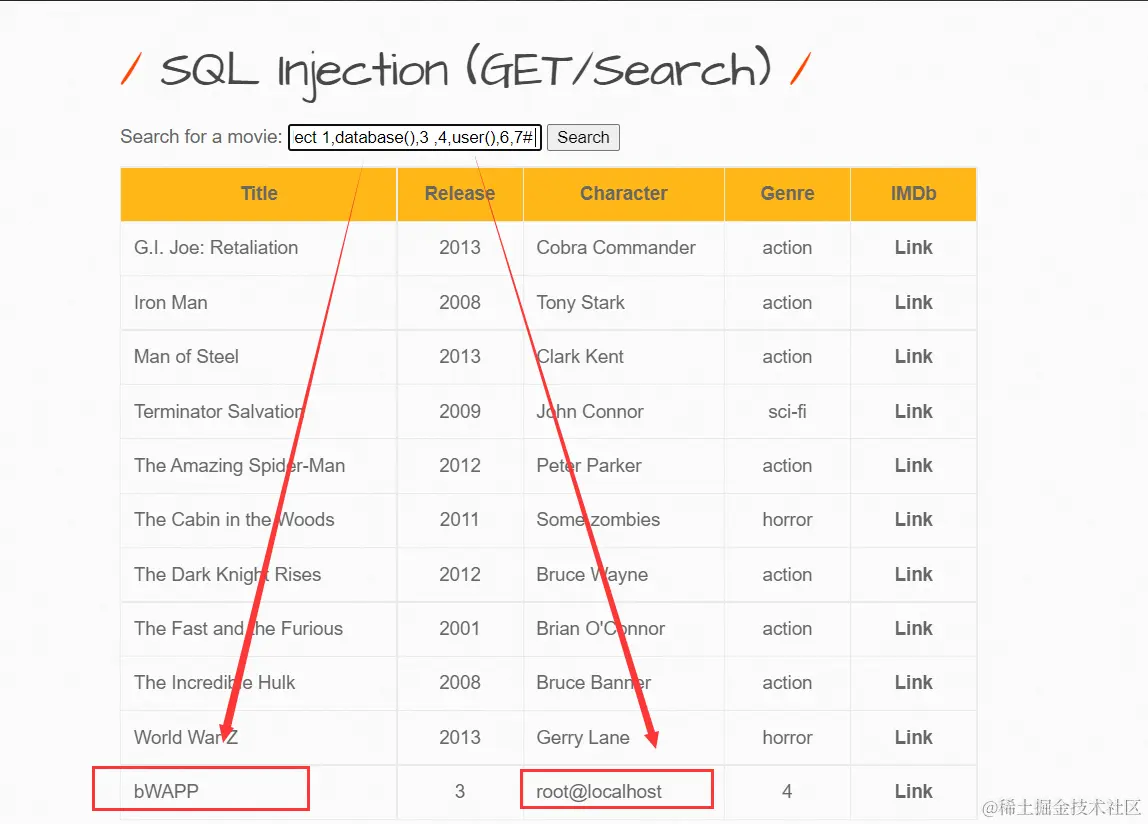
Task: Click the release value 3 in bWAPP row
Action: [460, 792]
